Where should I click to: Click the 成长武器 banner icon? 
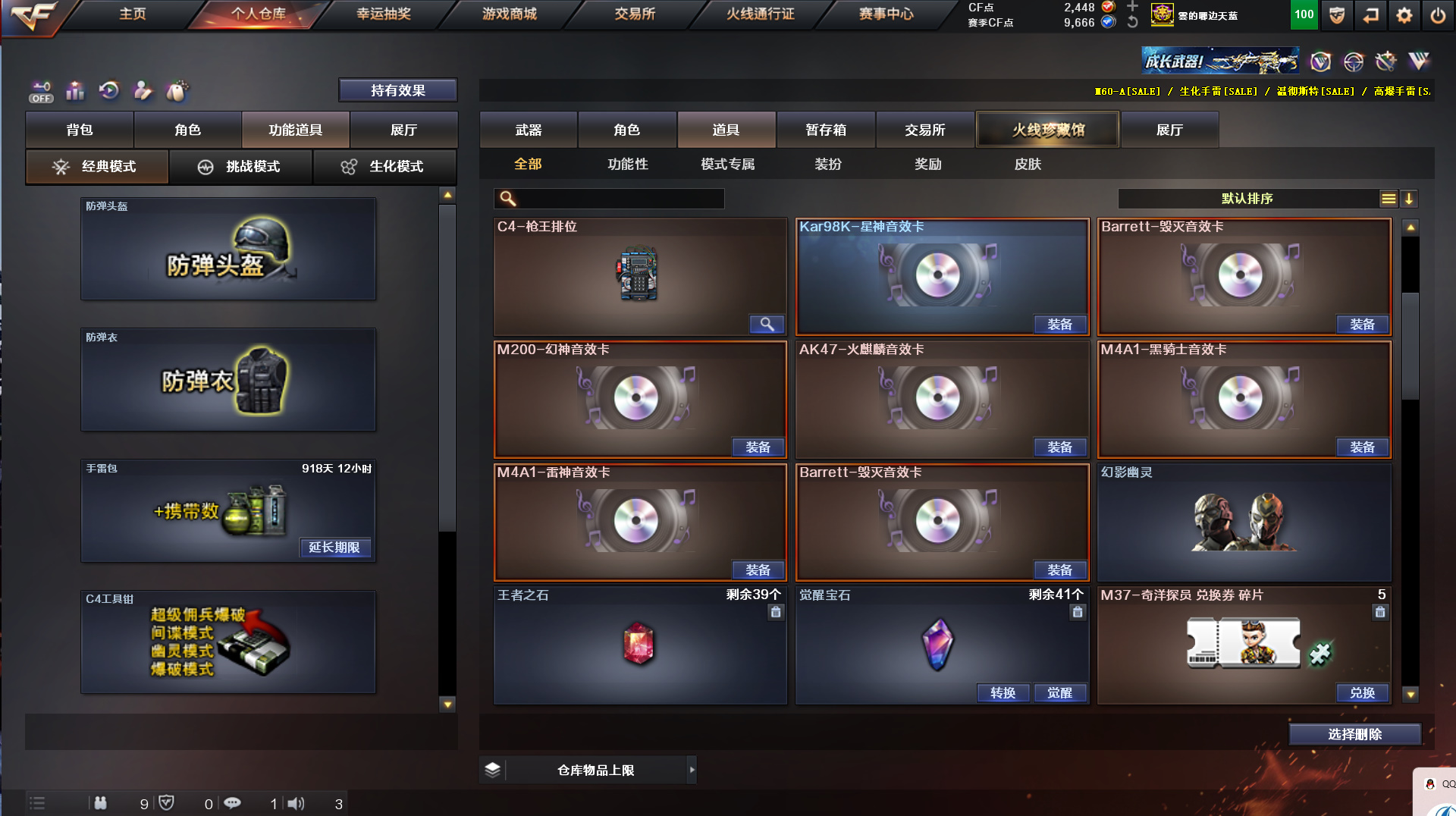1219,61
